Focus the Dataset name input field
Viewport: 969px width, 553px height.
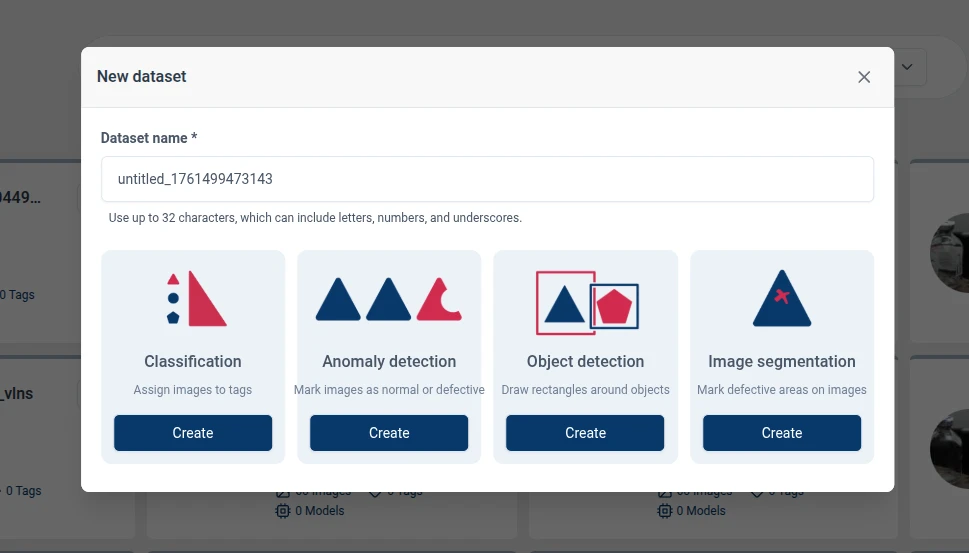[487, 179]
